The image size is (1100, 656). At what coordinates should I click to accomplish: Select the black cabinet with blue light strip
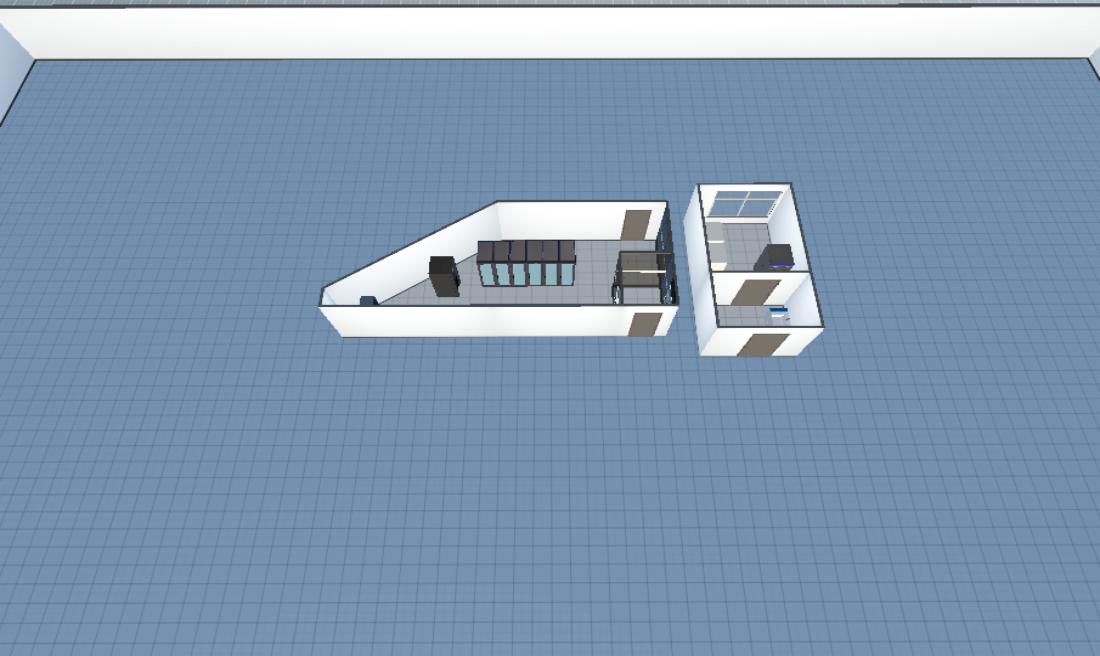click(x=777, y=258)
